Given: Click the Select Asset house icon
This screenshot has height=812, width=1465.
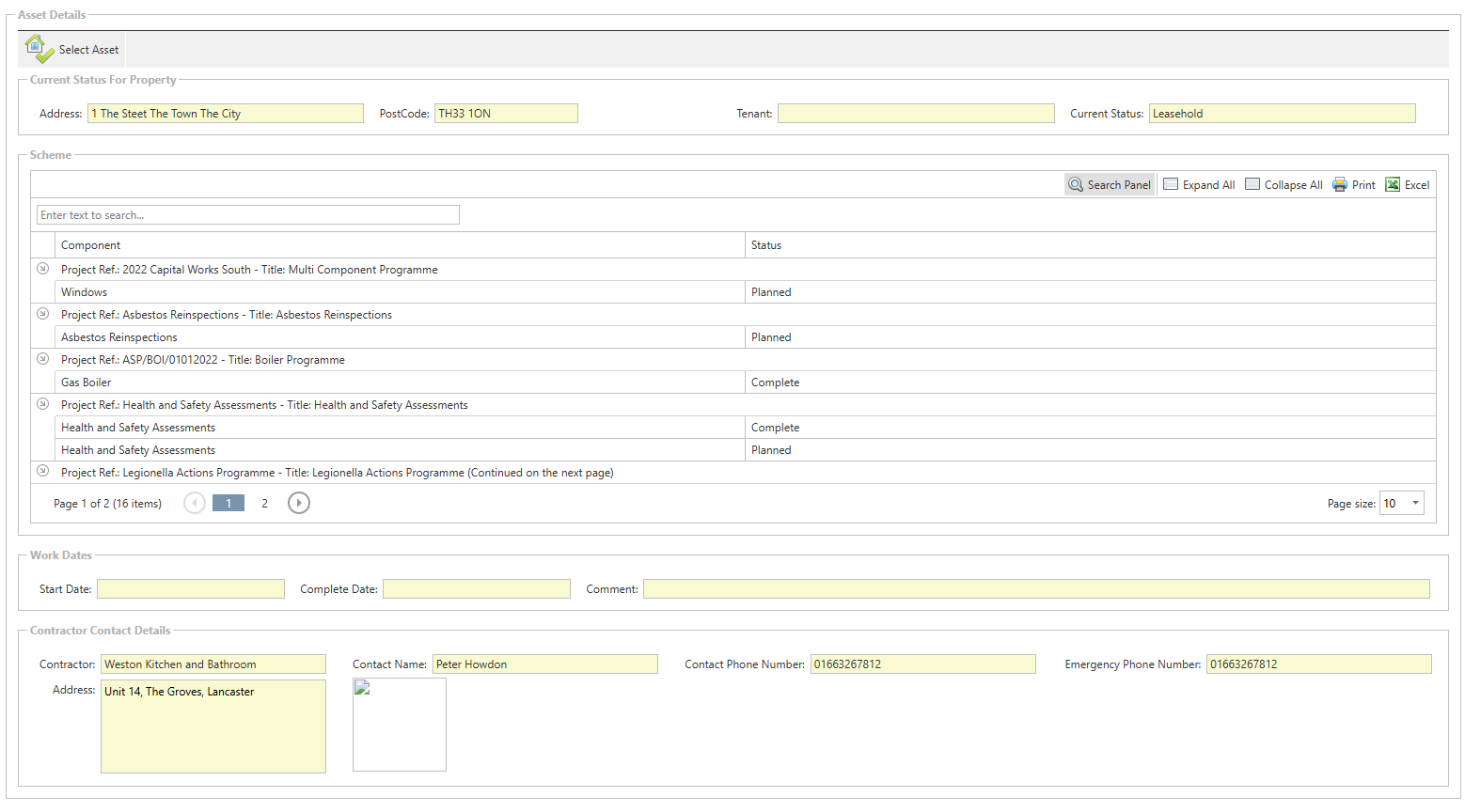Looking at the screenshot, I should pyautogui.click(x=39, y=49).
